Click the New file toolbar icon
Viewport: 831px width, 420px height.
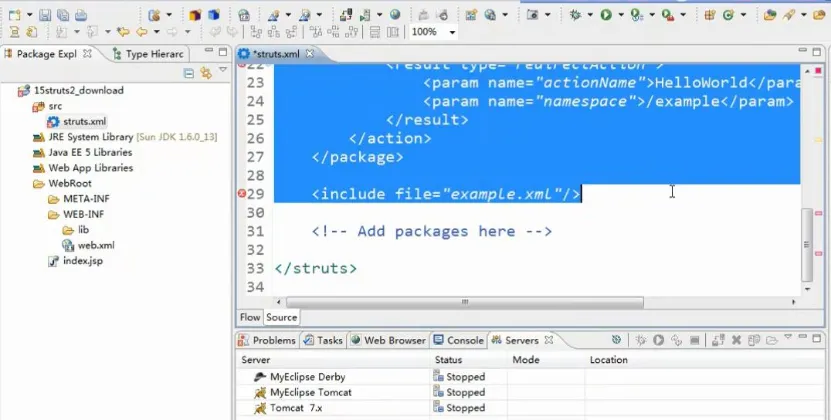click(14, 15)
